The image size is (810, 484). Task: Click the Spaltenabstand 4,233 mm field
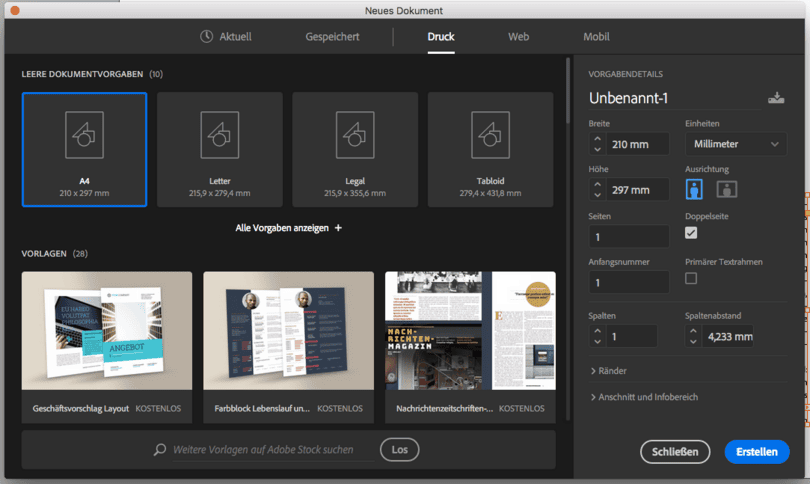[x=728, y=336]
